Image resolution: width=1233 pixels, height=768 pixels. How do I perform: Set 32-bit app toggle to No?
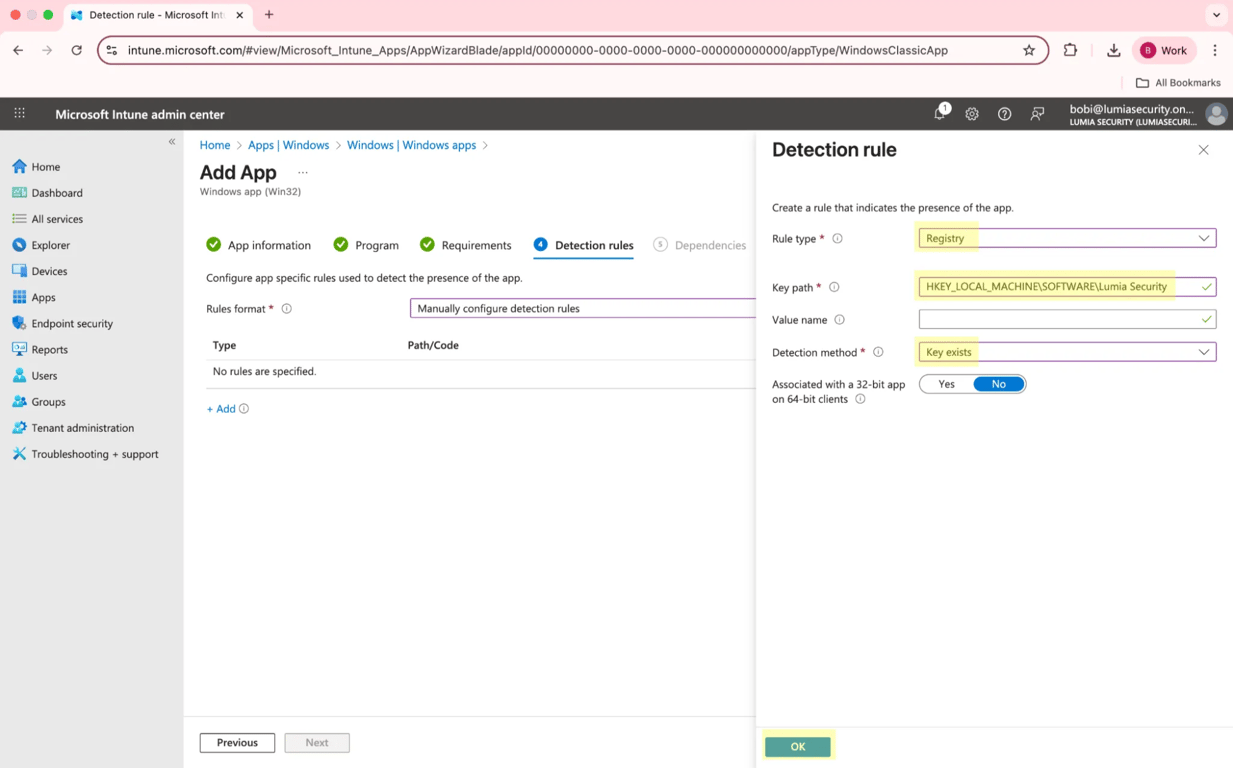click(999, 384)
